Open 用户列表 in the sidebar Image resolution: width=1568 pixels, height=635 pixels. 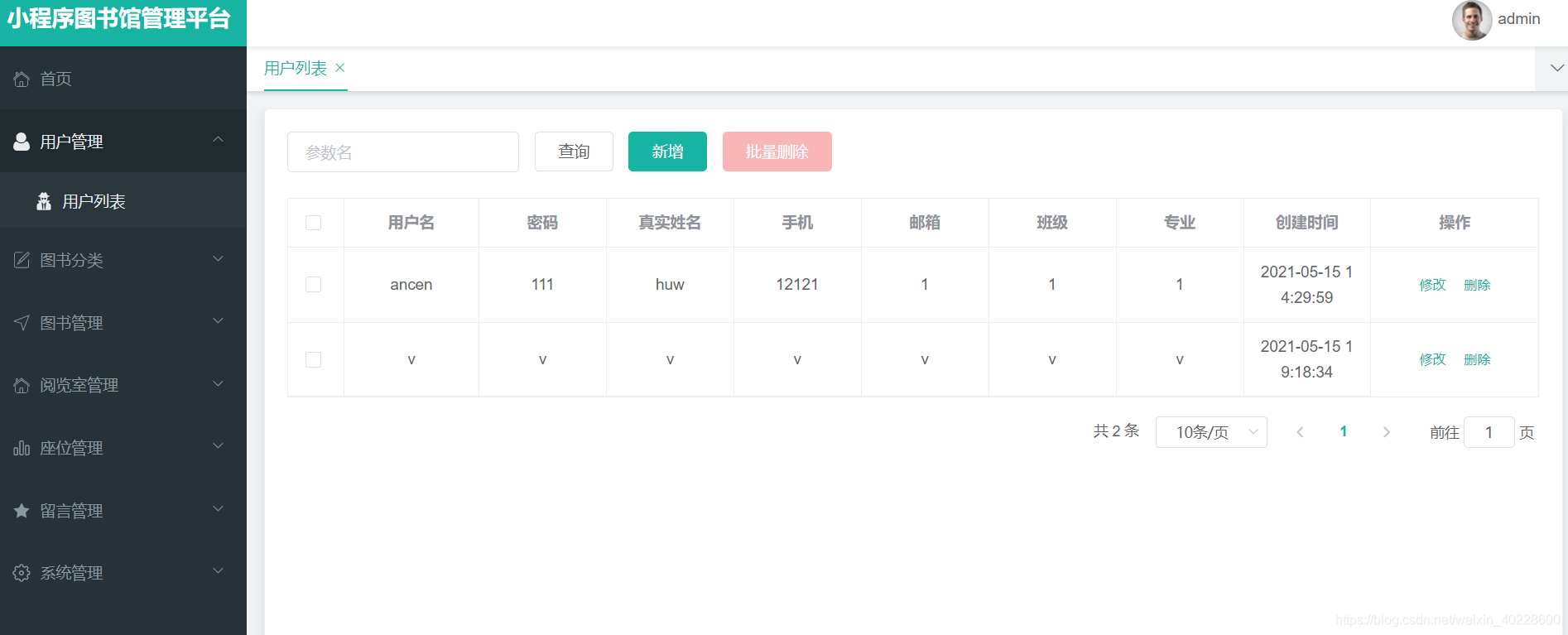123,201
